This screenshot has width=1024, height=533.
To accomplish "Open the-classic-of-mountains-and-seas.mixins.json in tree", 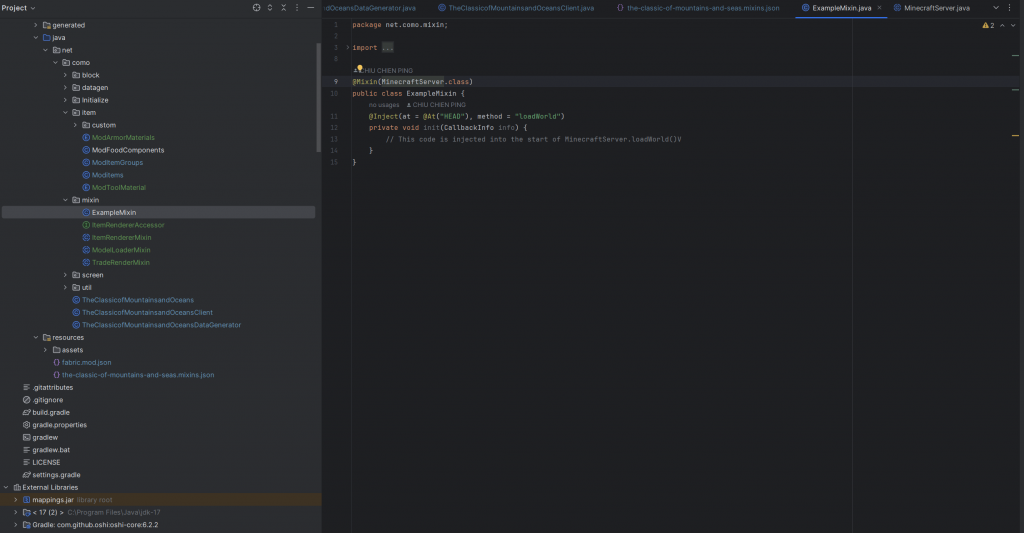I will (x=138, y=375).
